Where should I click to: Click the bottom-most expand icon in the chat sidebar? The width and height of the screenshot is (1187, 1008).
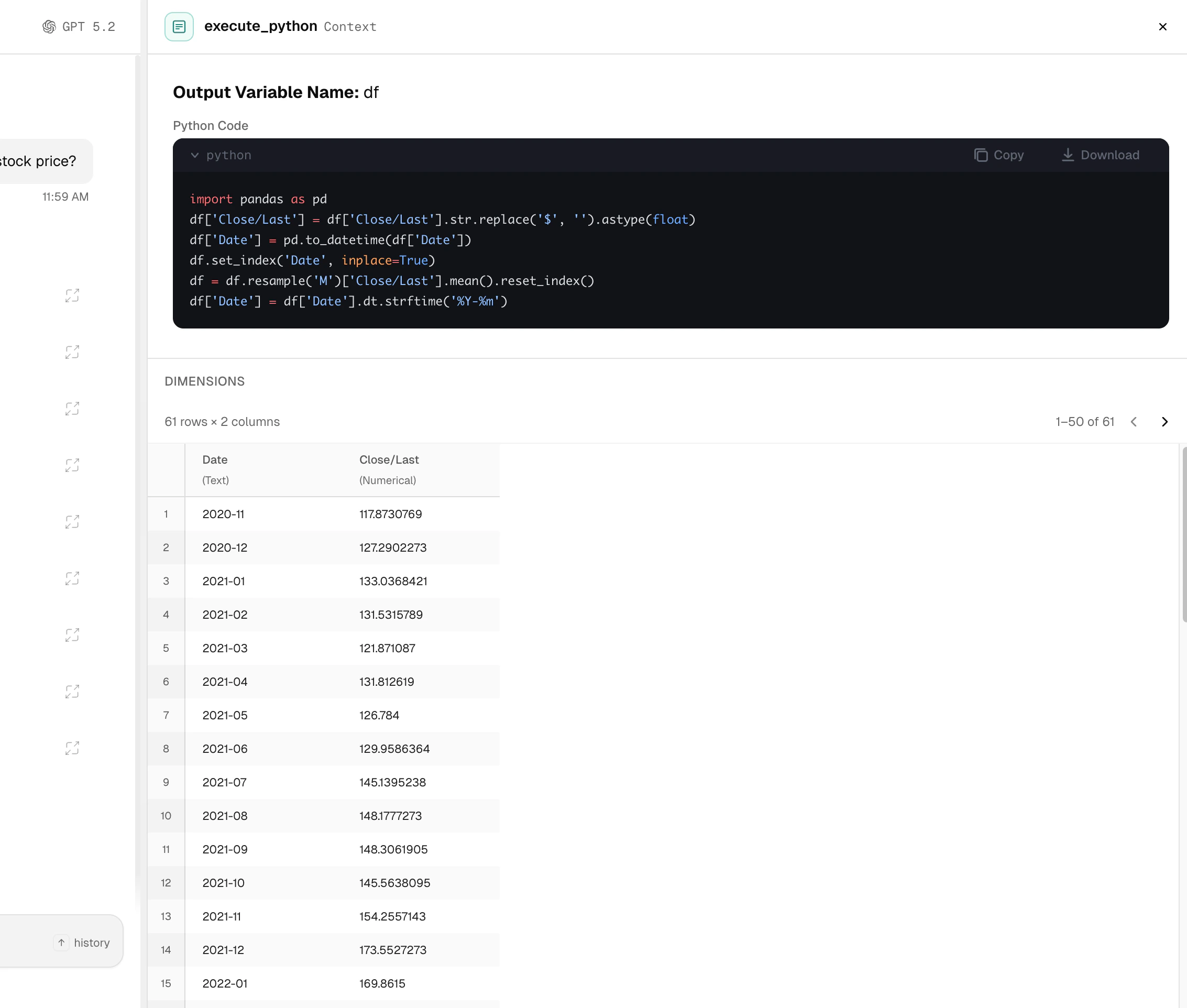click(x=72, y=748)
